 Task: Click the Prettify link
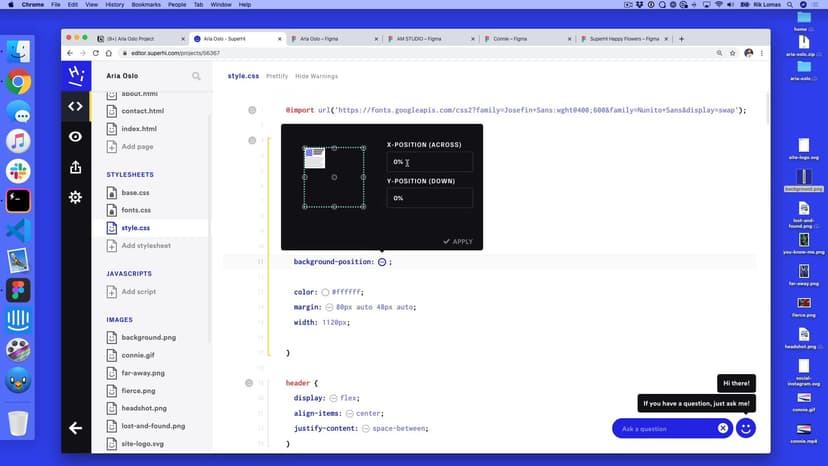[277, 76]
